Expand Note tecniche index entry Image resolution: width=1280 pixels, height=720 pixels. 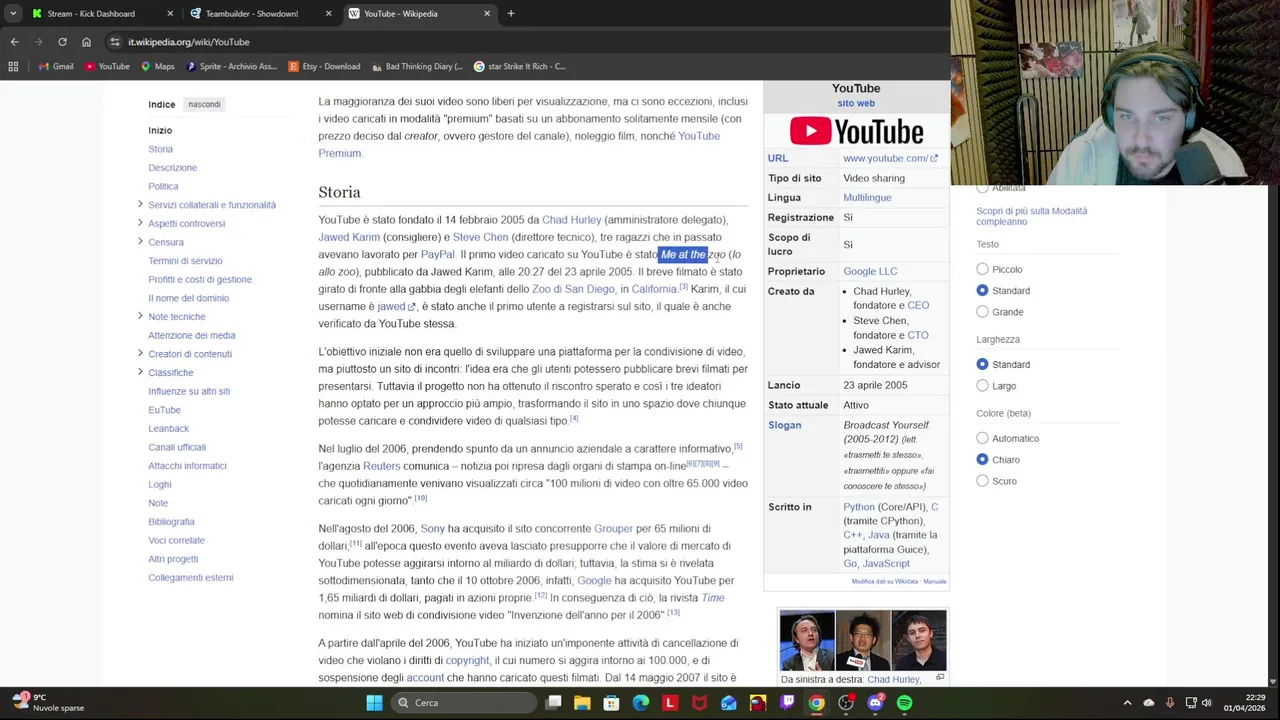pyautogui.click(x=140, y=316)
